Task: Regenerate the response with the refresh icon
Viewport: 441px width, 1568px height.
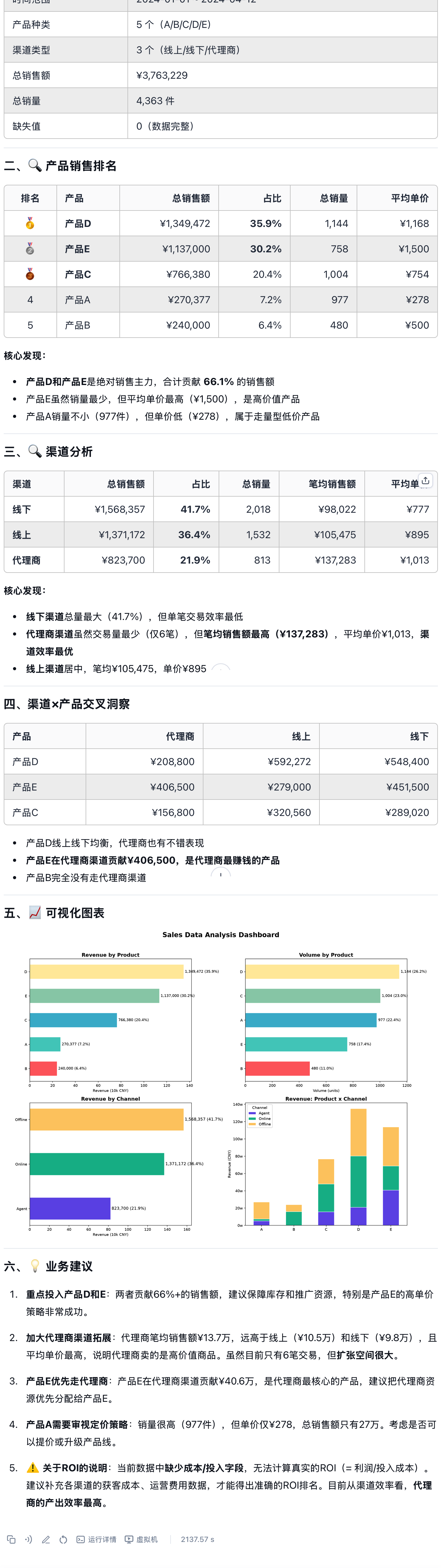Action: tap(63, 1539)
